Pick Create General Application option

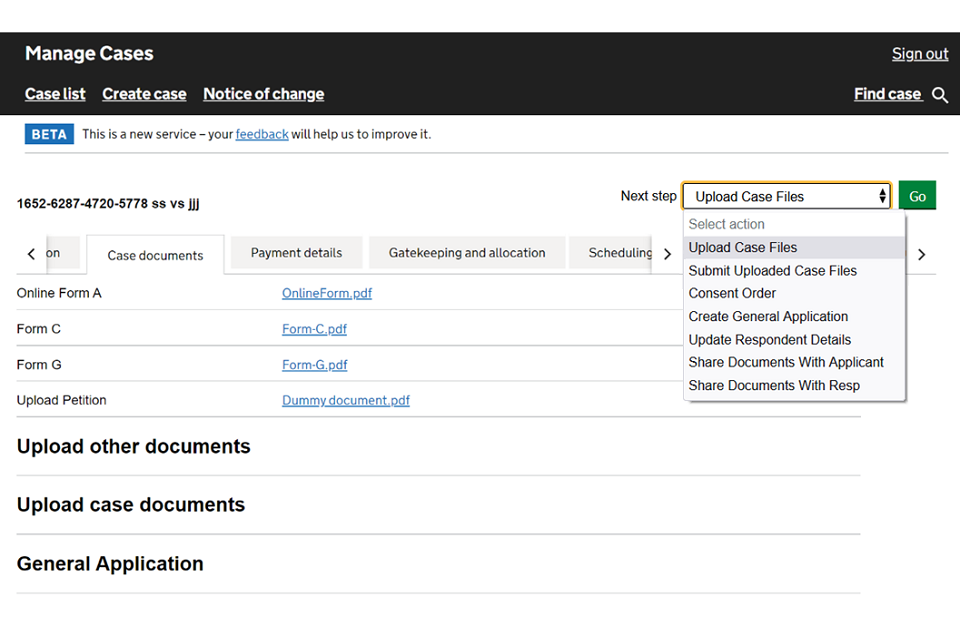pyautogui.click(x=768, y=316)
